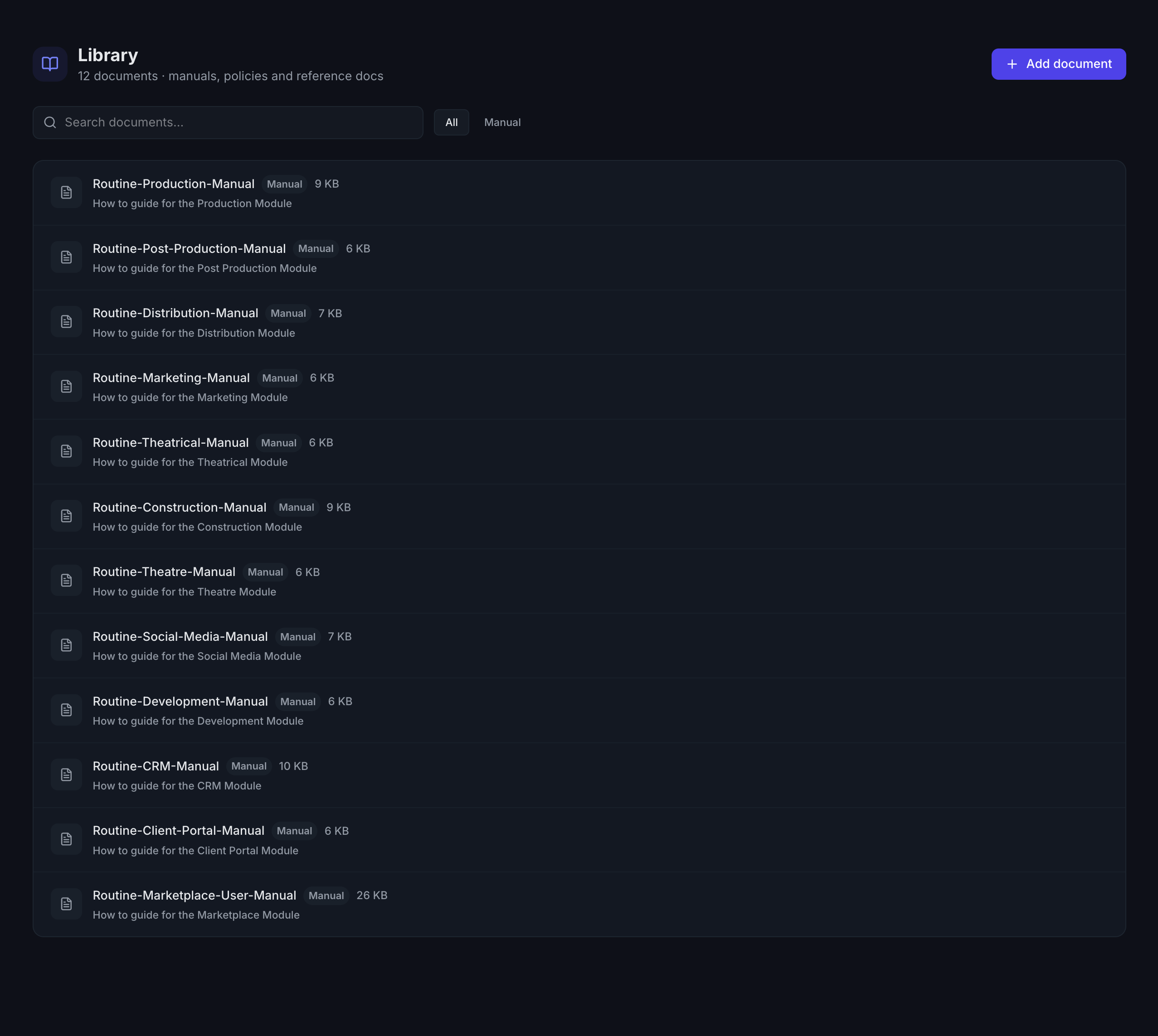
Task: Click Manual tag on Routine-Theatrical-Manual row
Action: (278, 443)
